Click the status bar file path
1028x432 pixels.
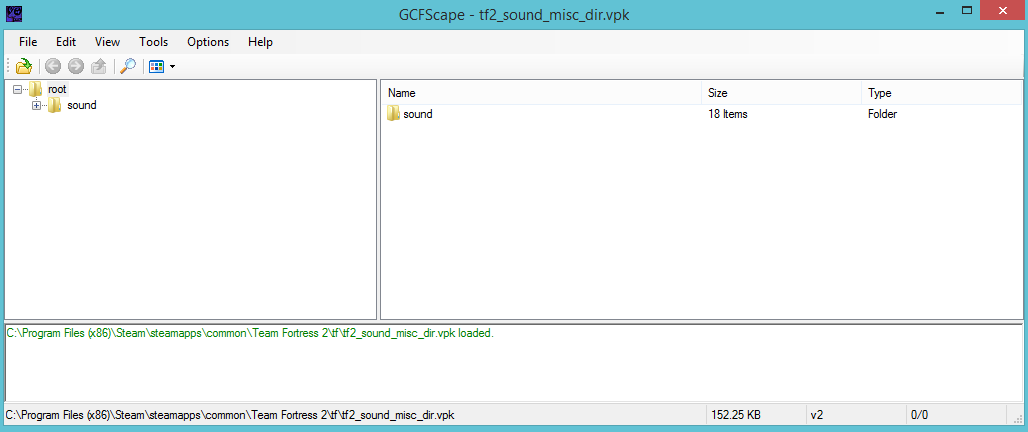[230, 415]
